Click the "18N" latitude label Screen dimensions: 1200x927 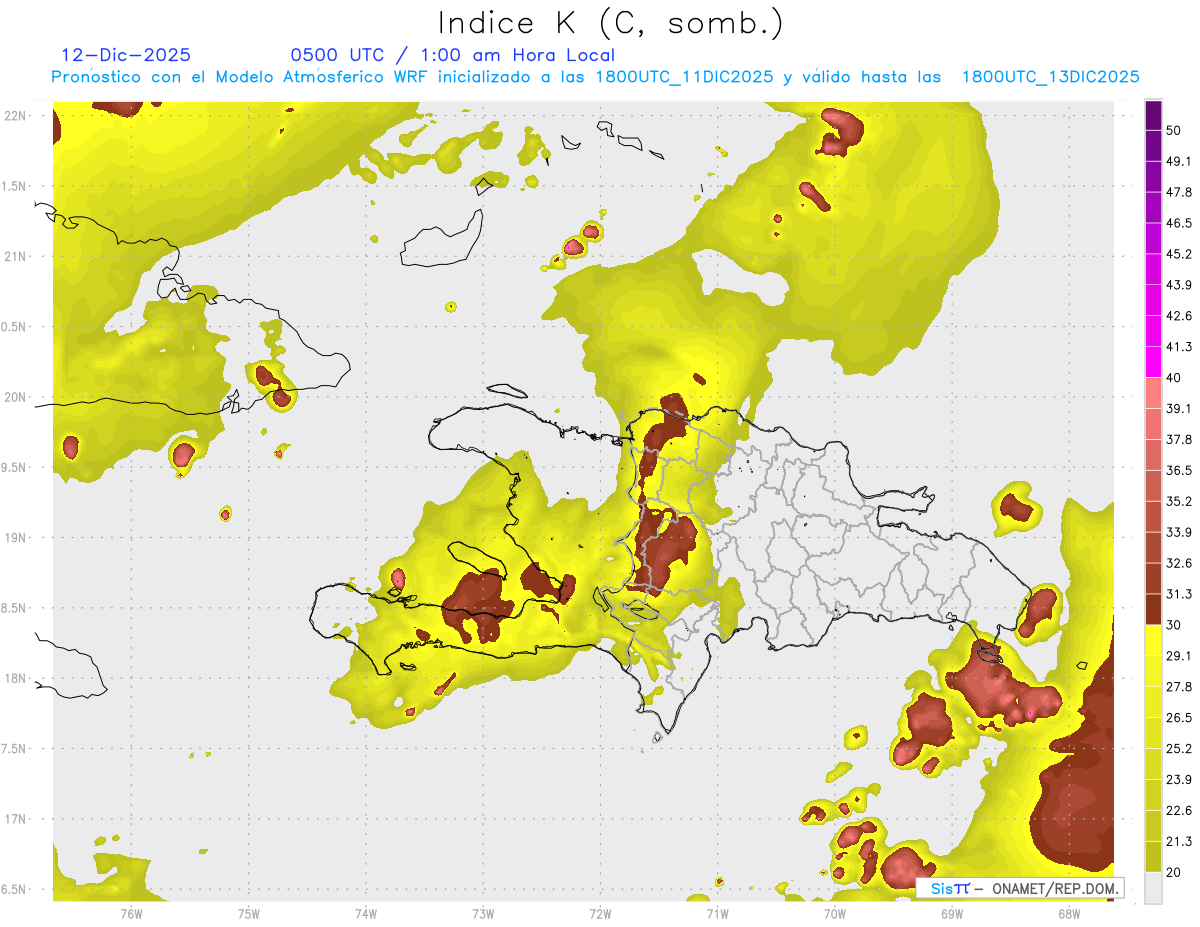[x=16, y=678]
